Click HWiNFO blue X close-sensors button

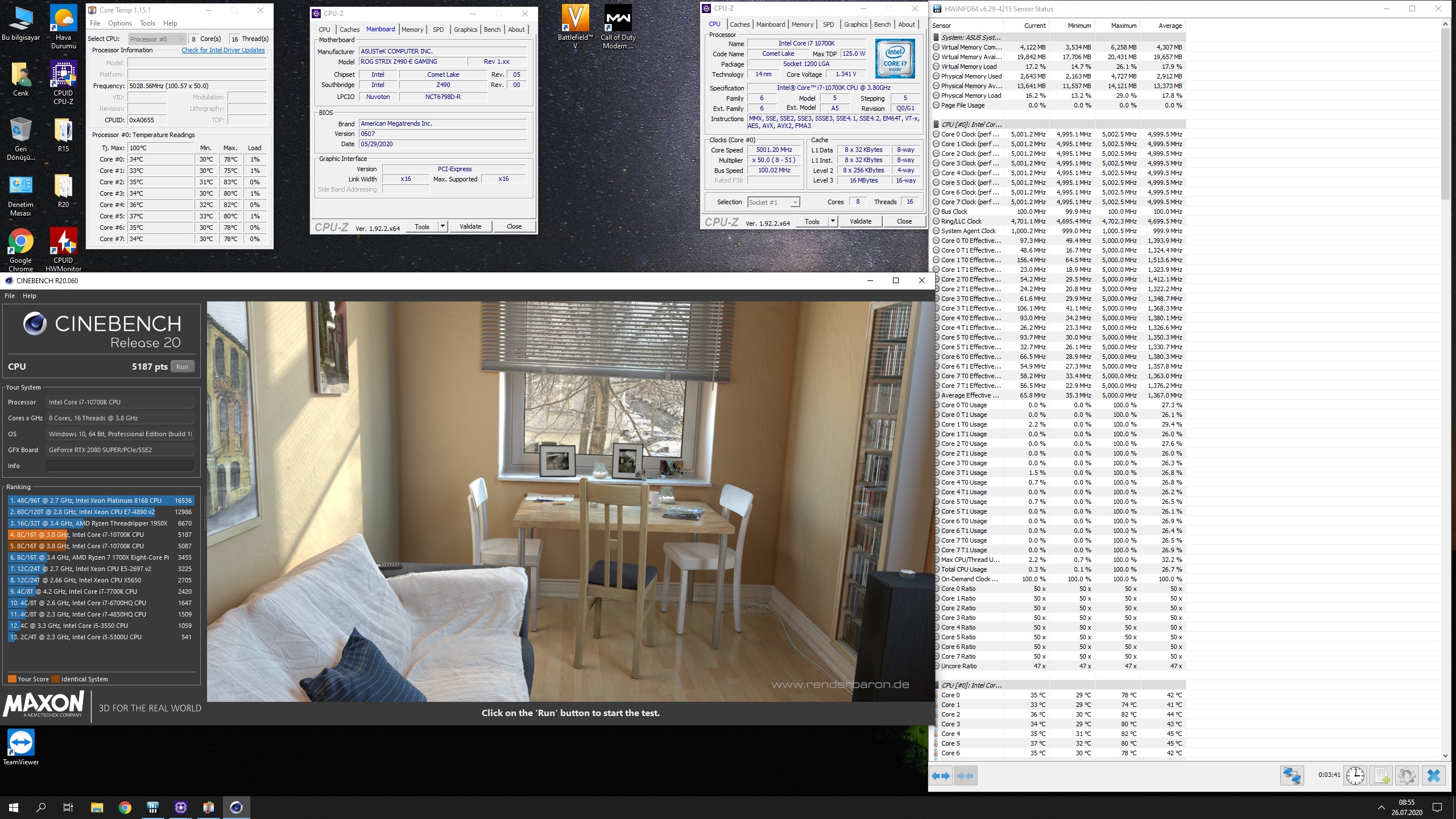click(x=1434, y=776)
